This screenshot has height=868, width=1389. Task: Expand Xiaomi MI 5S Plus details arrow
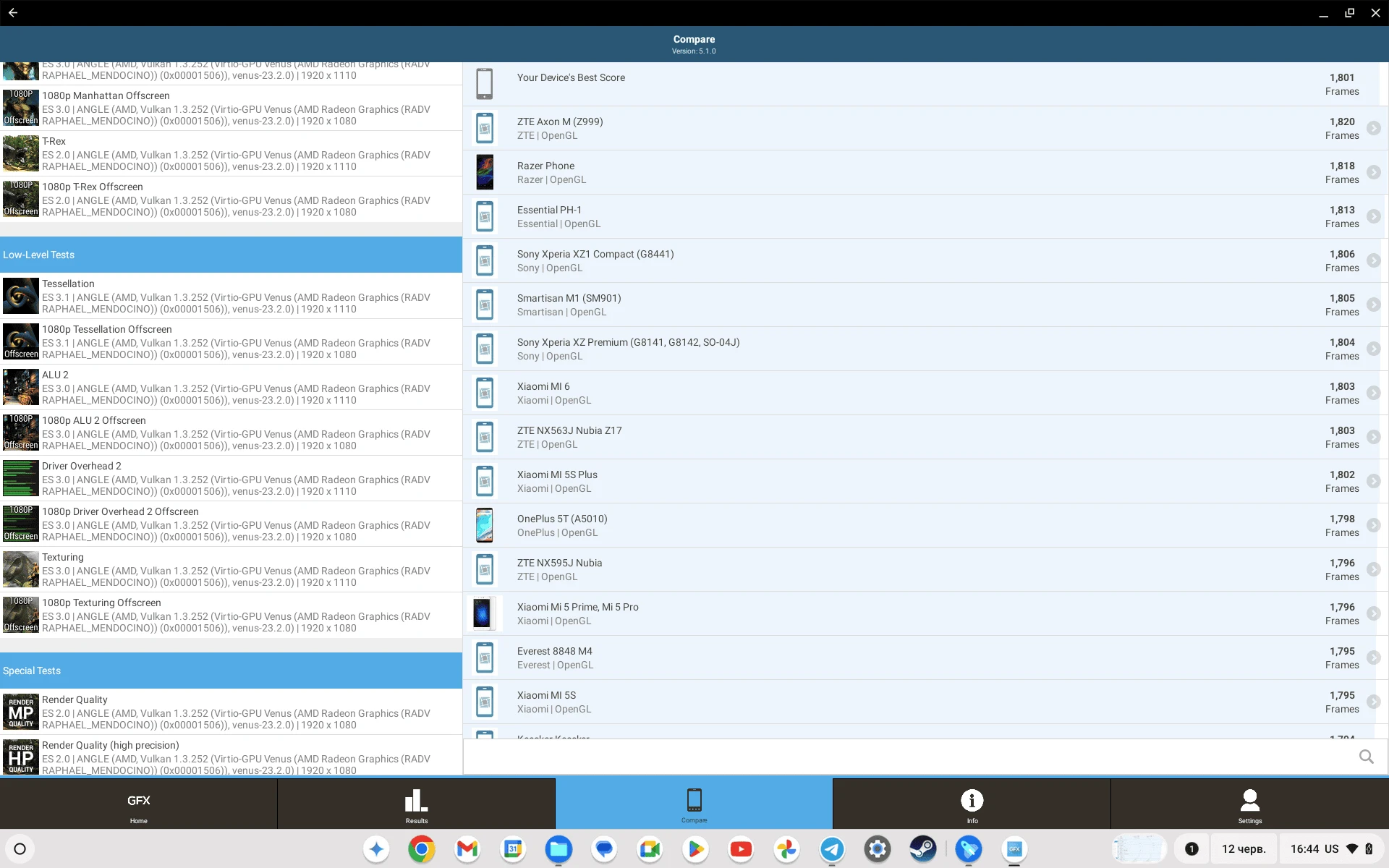pyautogui.click(x=1373, y=481)
